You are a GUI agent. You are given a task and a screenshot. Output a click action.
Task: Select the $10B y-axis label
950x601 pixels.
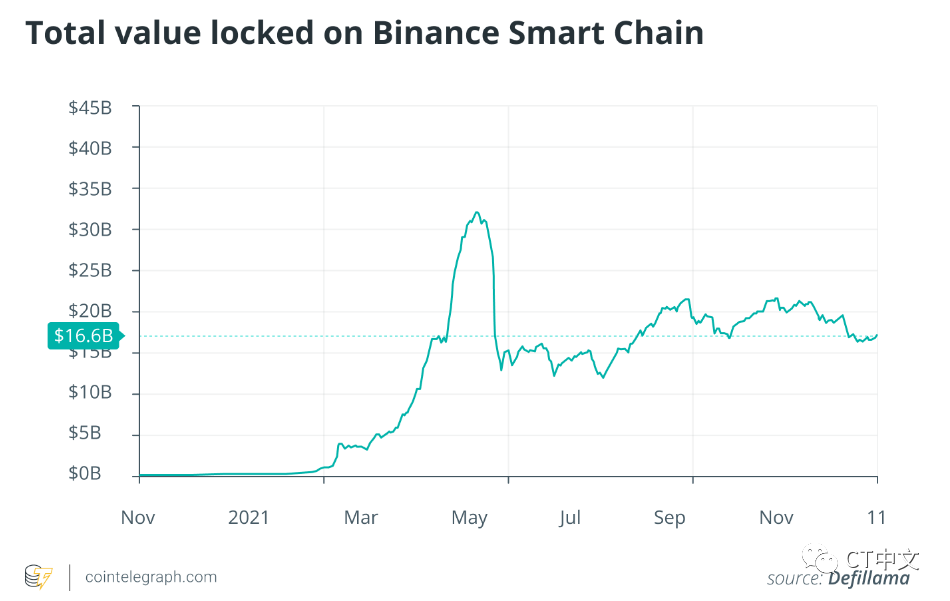pyautogui.click(x=90, y=393)
